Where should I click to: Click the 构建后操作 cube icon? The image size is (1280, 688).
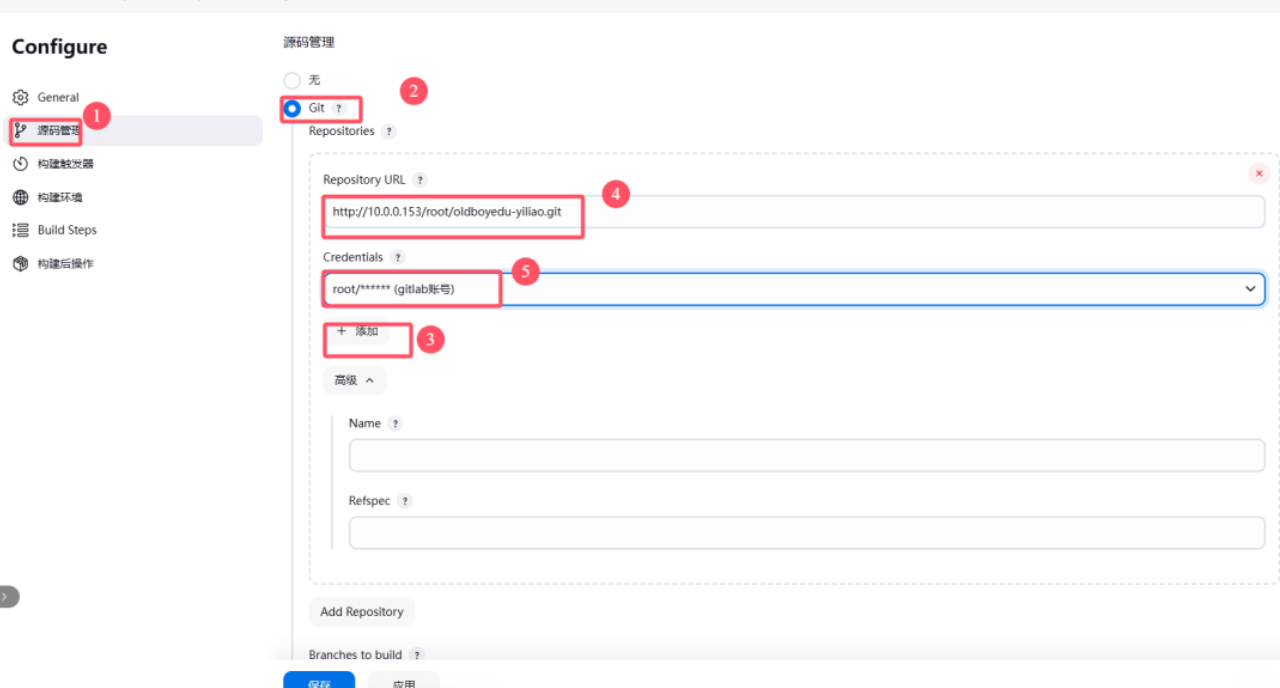(x=20, y=264)
